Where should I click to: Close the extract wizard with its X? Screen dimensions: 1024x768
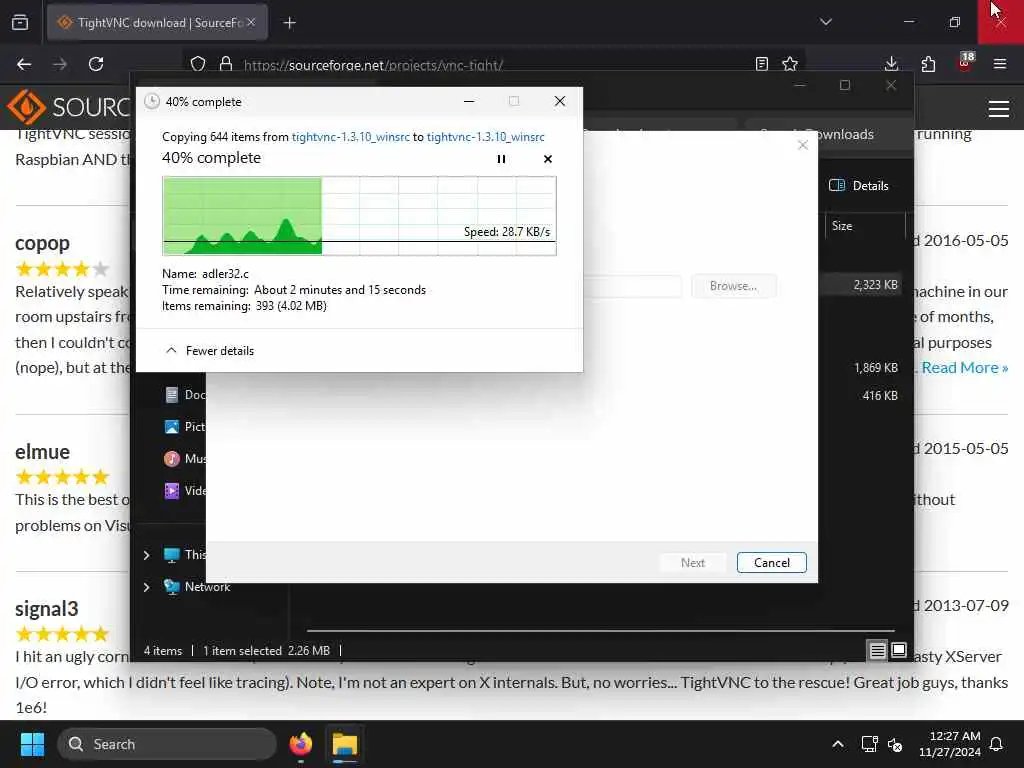coord(803,145)
